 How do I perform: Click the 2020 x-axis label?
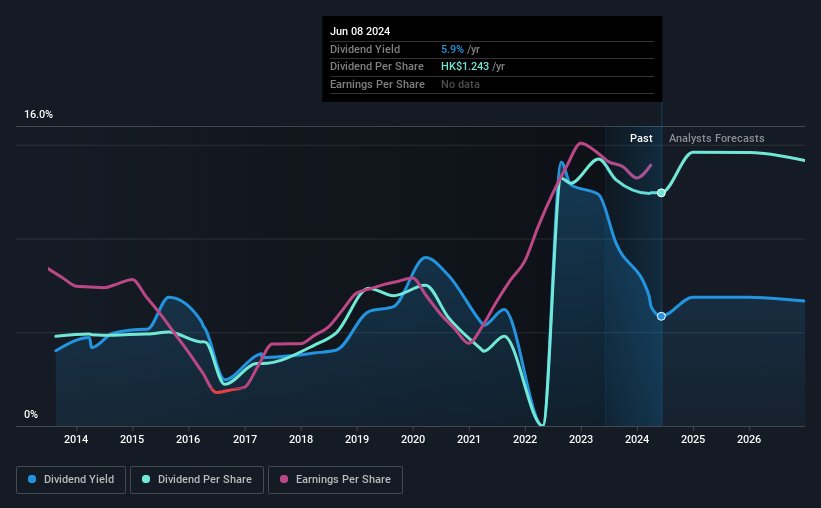pos(413,439)
